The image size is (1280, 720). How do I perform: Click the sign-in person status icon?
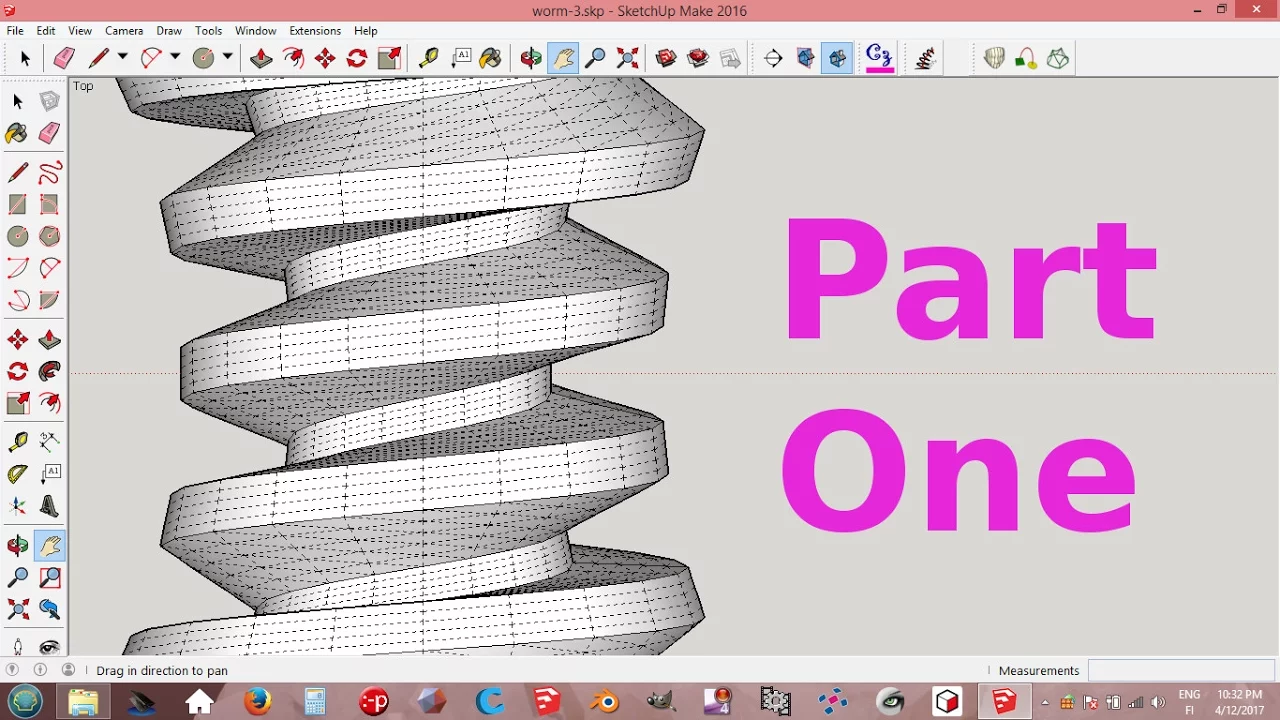click(68, 670)
